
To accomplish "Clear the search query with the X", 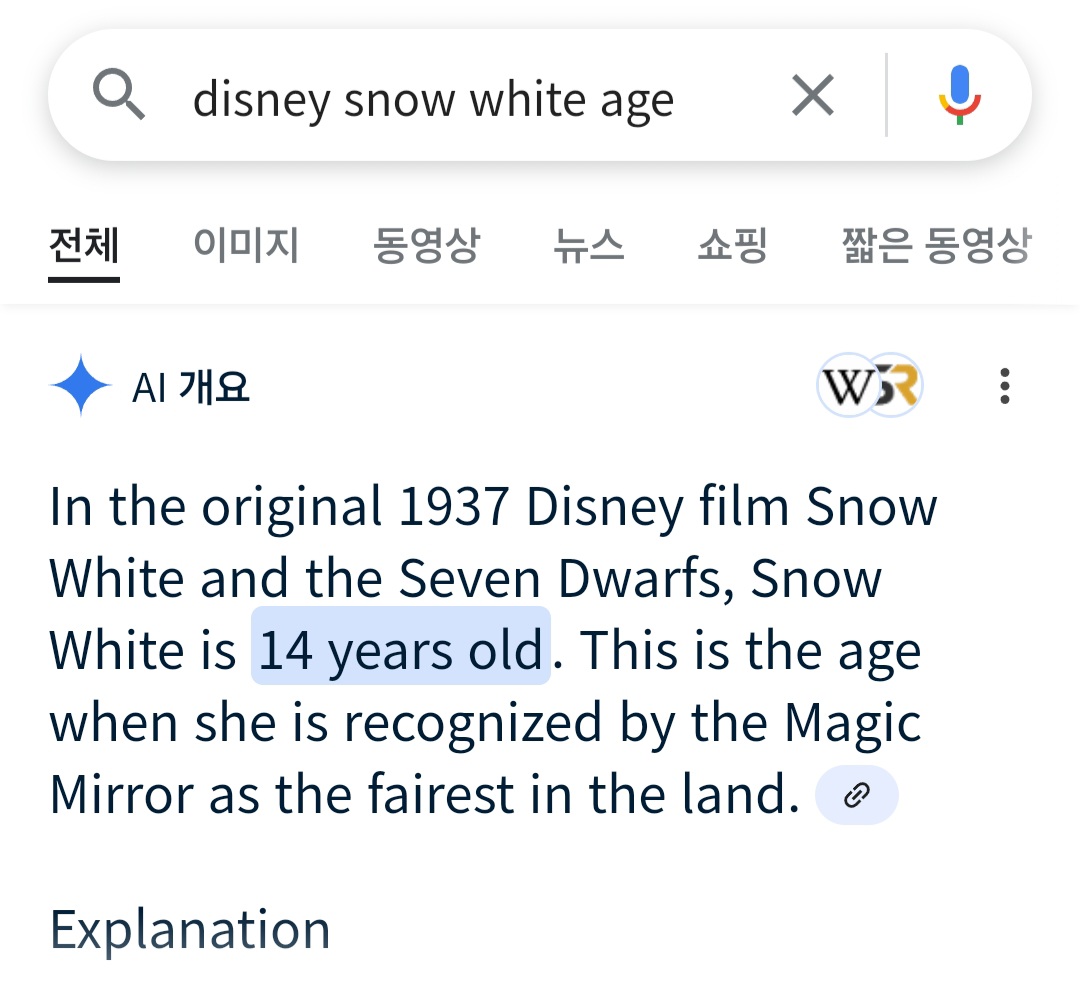I will pyautogui.click(x=812, y=97).
